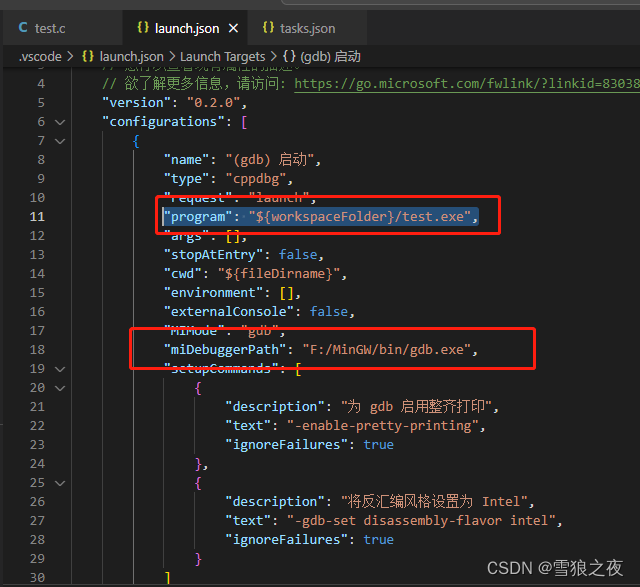The image size is (640, 587).
Task: Click the "text" key on line 27
Action: 248,521
